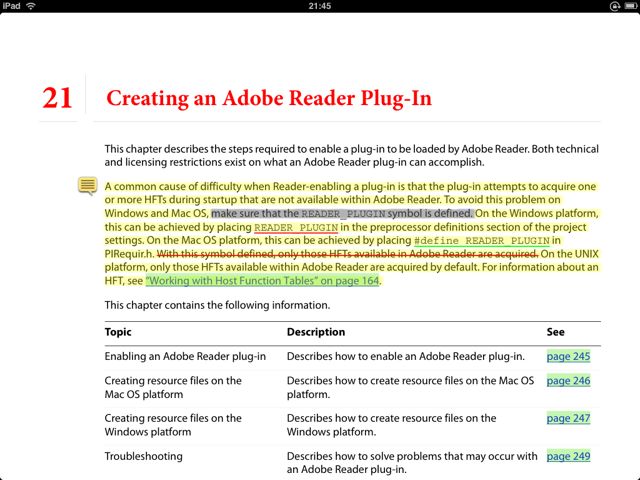Open "Working with Host Function Tables" link

point(262,281)
